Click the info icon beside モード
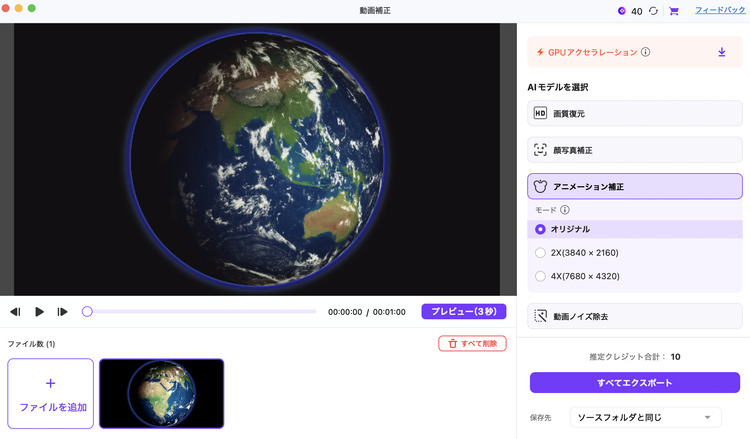 click(x=565, y=210)
